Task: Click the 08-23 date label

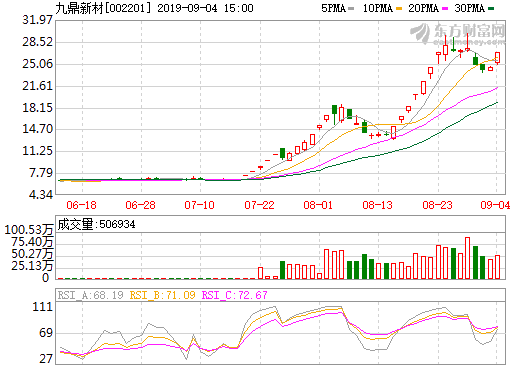Action: point(437,205)
